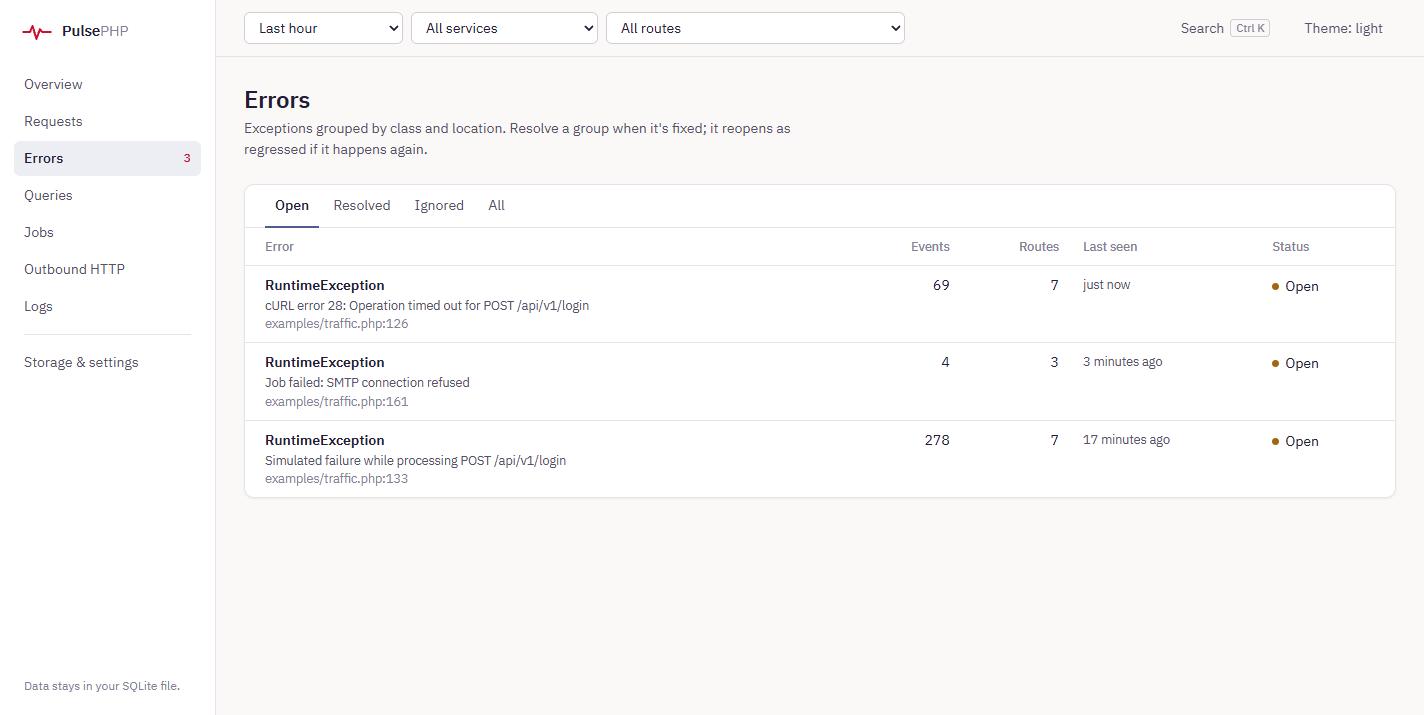Click the PulsePHP heartbeat logo icon
This screenshot has height=715, width=1424.
(37, 31)
